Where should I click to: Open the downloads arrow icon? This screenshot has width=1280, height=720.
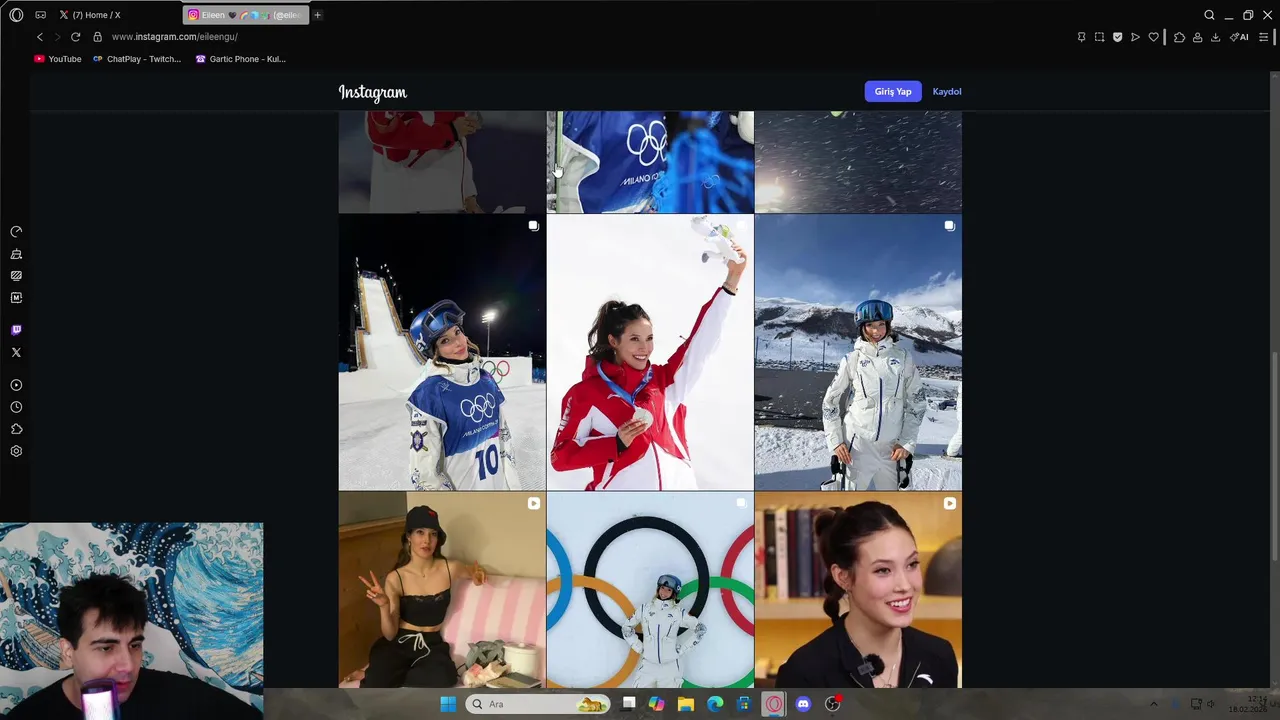(1215, 37)
